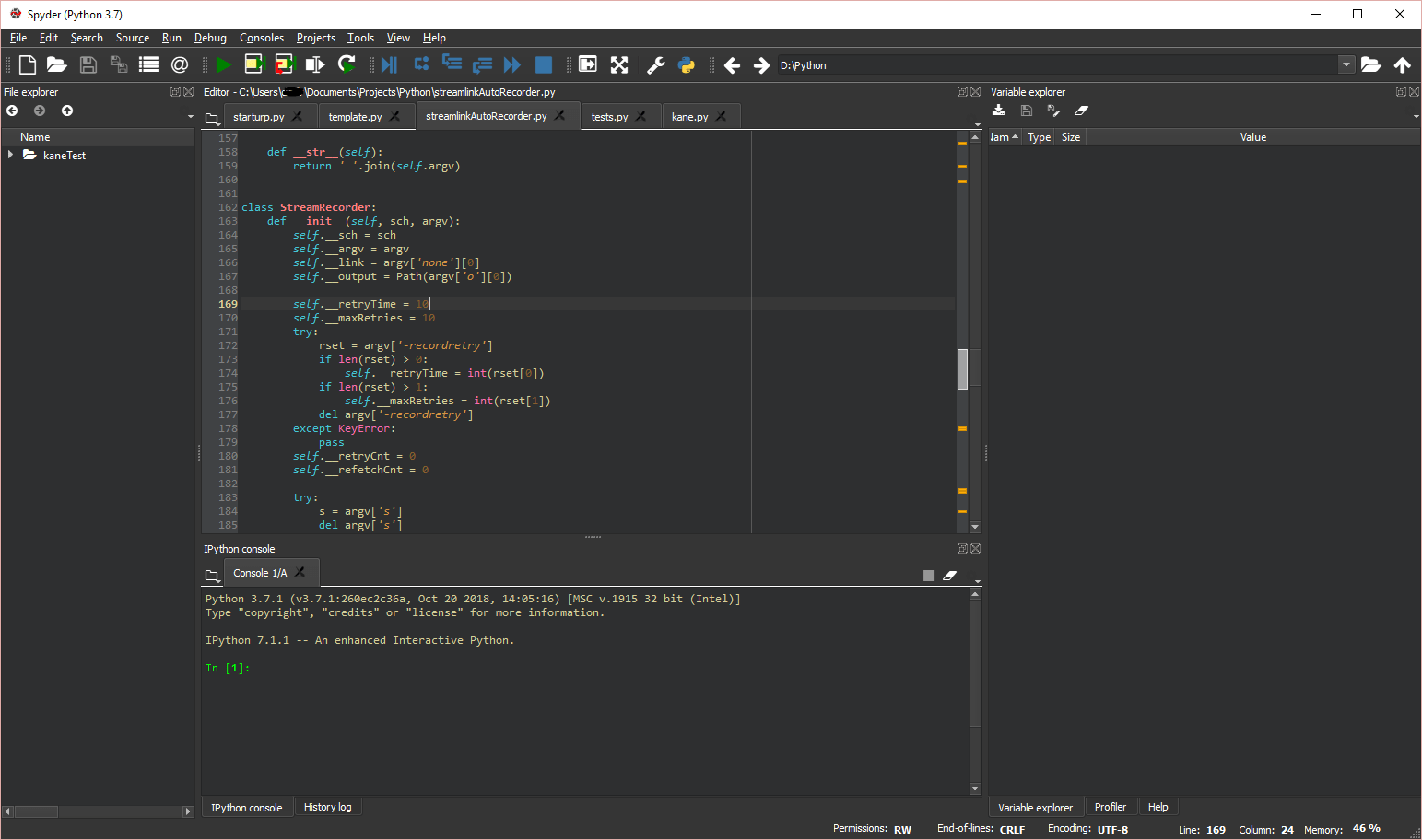Click the @ symbol finder icon
Viewport: 1422px width, 840px height.
click(x=180, y=64)
